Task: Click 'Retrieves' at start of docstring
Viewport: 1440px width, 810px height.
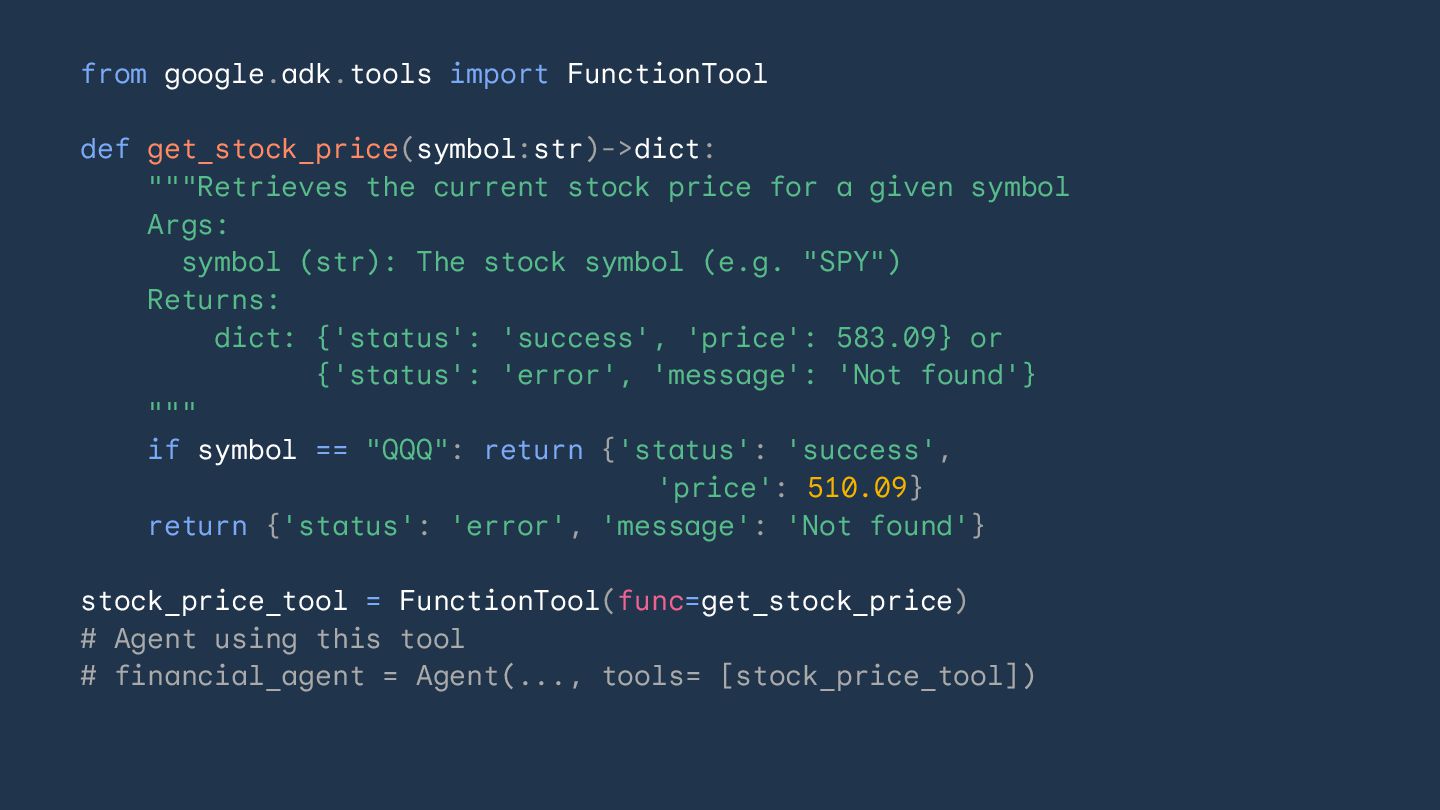Action: tap(272, 187)
